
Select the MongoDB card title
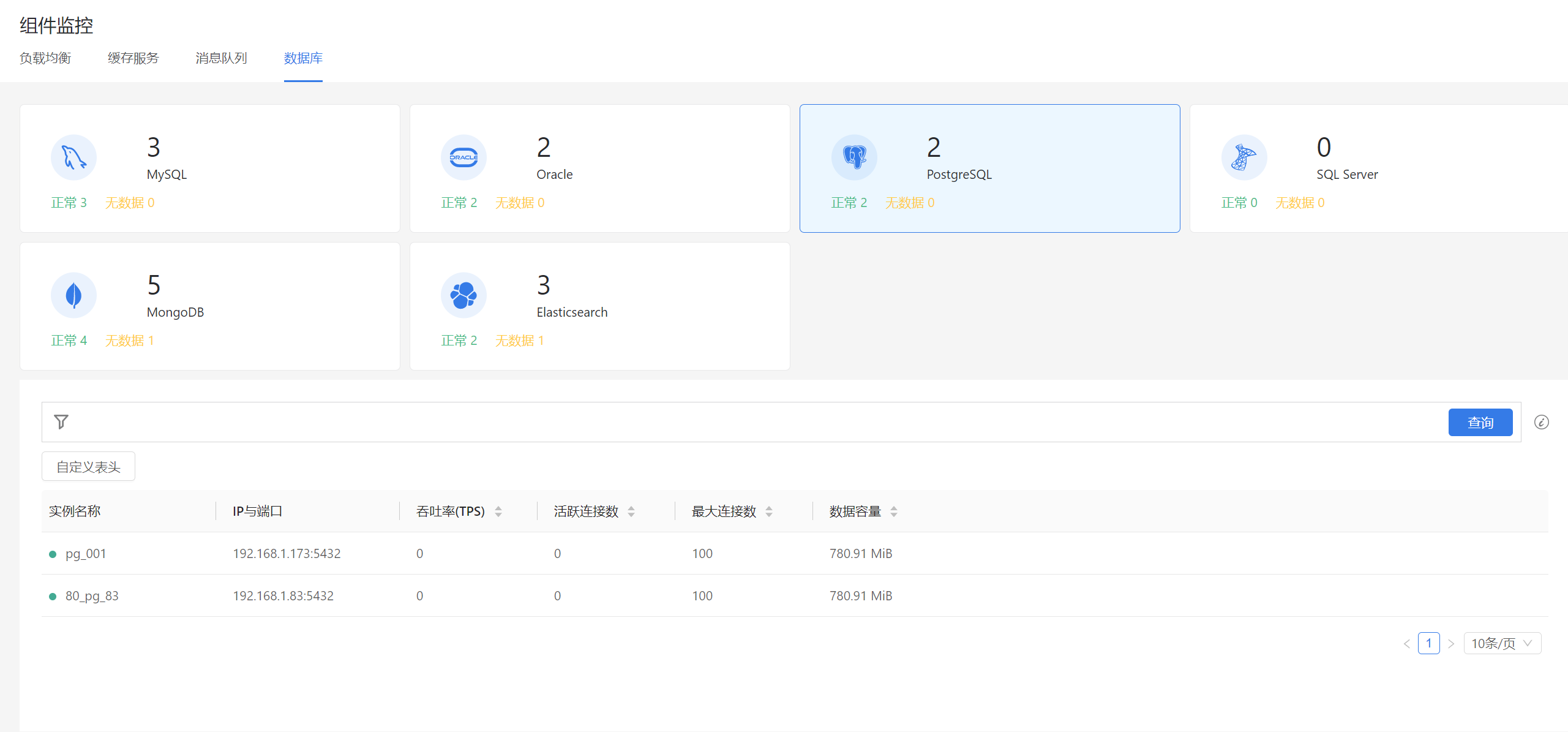(x=175, y=312)
